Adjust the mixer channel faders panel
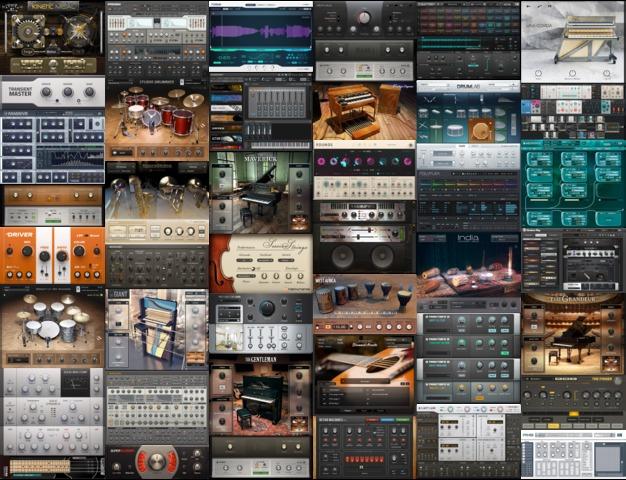 point(277,102)
